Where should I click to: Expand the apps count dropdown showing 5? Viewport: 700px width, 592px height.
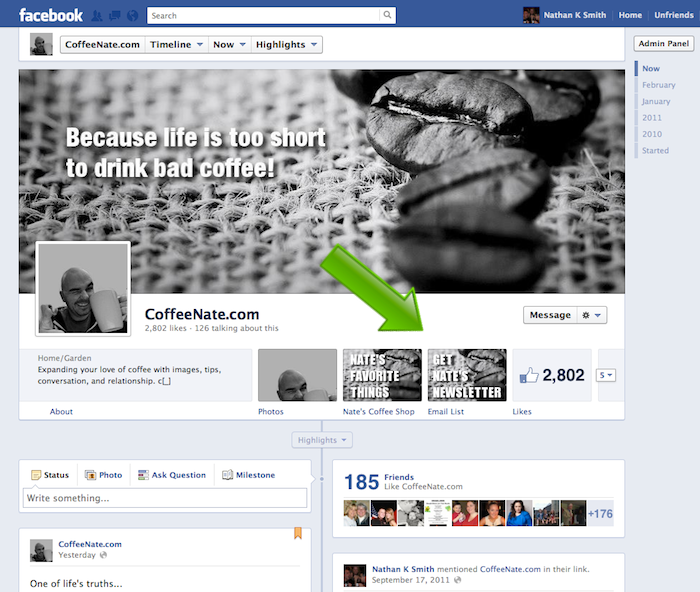tap(606, 375)
